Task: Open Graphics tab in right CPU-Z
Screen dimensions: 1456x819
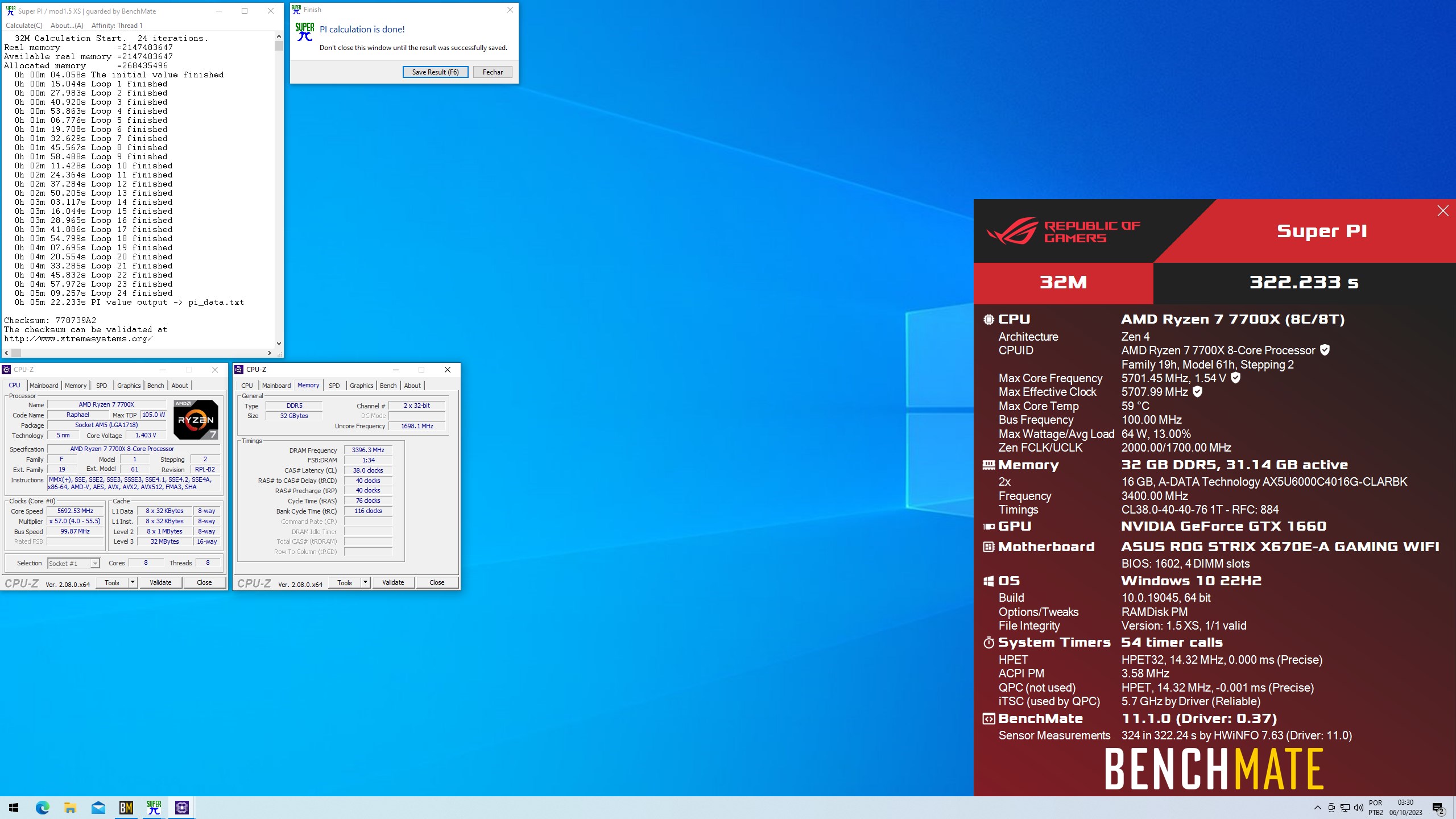Action: click(362, 386)
